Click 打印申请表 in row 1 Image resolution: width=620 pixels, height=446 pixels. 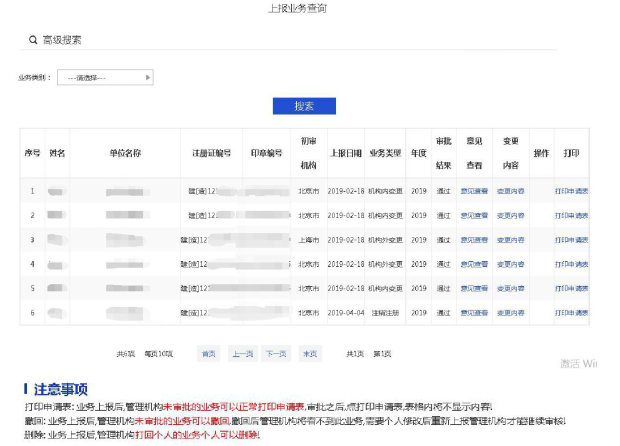tap(572, 190)
